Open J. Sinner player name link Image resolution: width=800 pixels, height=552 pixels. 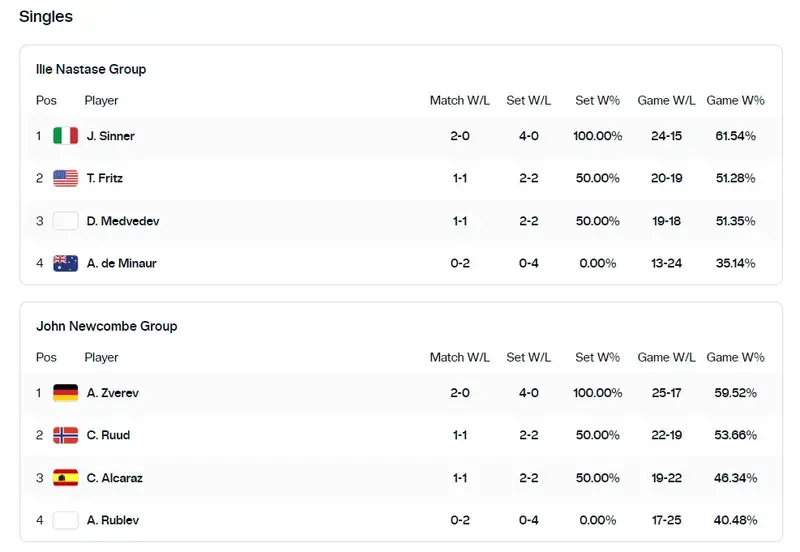tap(110, 136)
